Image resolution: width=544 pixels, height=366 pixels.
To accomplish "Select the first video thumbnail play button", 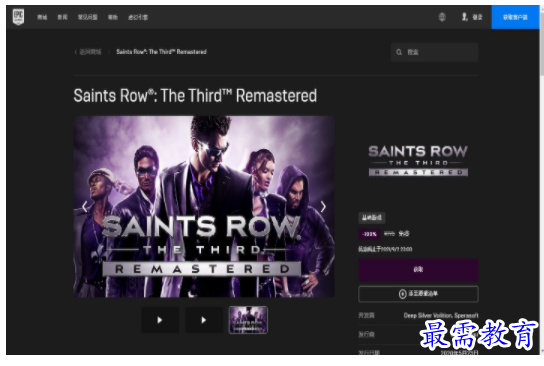I will coord(160,320).
